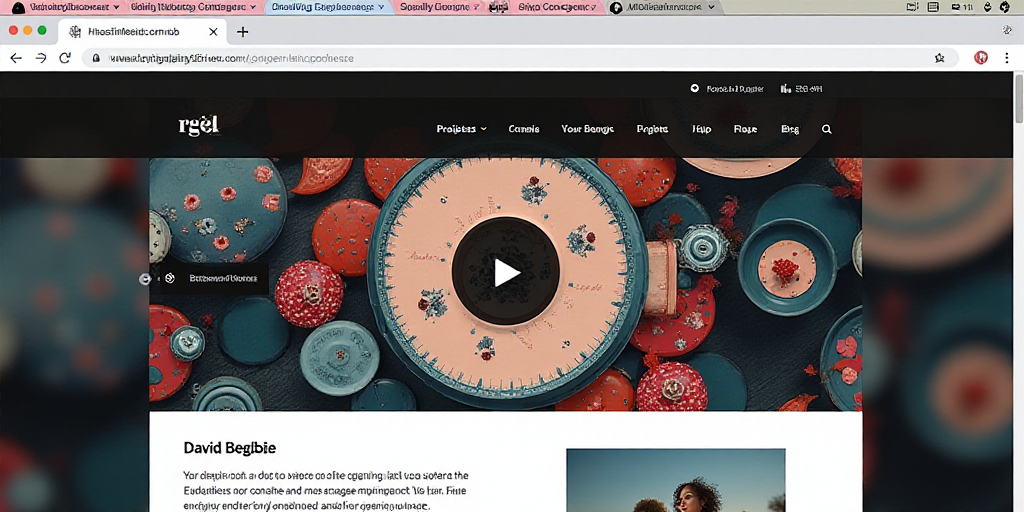
Task: Open the second item in the site navigation
Action: (524, 129)
